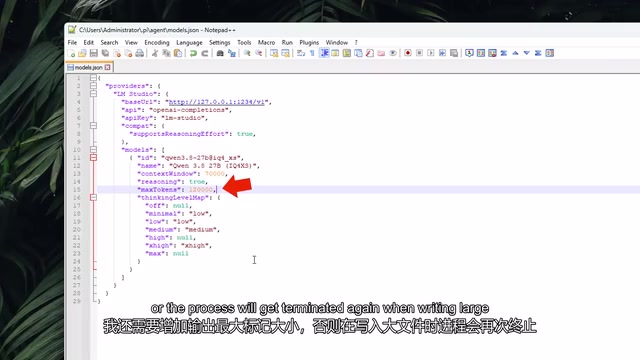This screenshot has height=360, width=640.
Task: Click the Redo toolbar icon
Action: pos(204,53)
